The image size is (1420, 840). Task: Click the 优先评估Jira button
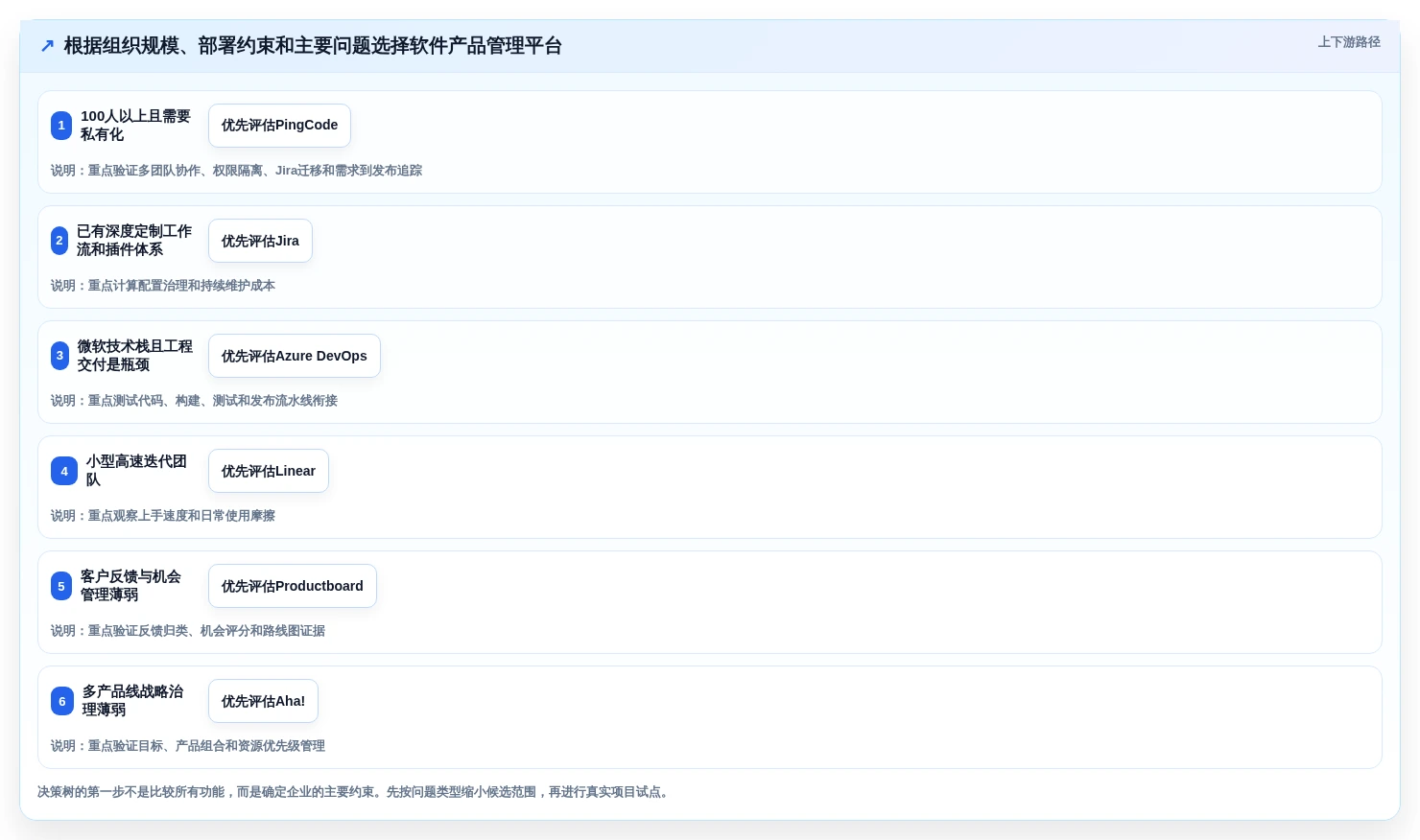pyautogui.click(x=260, y=241)
